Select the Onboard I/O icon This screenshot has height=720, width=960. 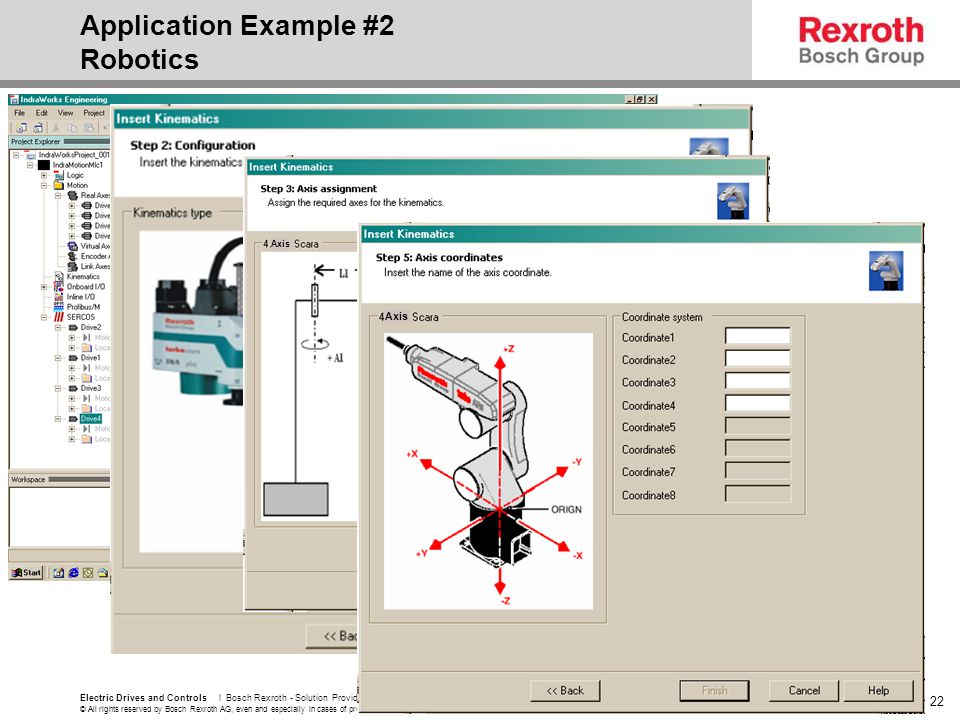pyautogui.click(x=59, y=287)
